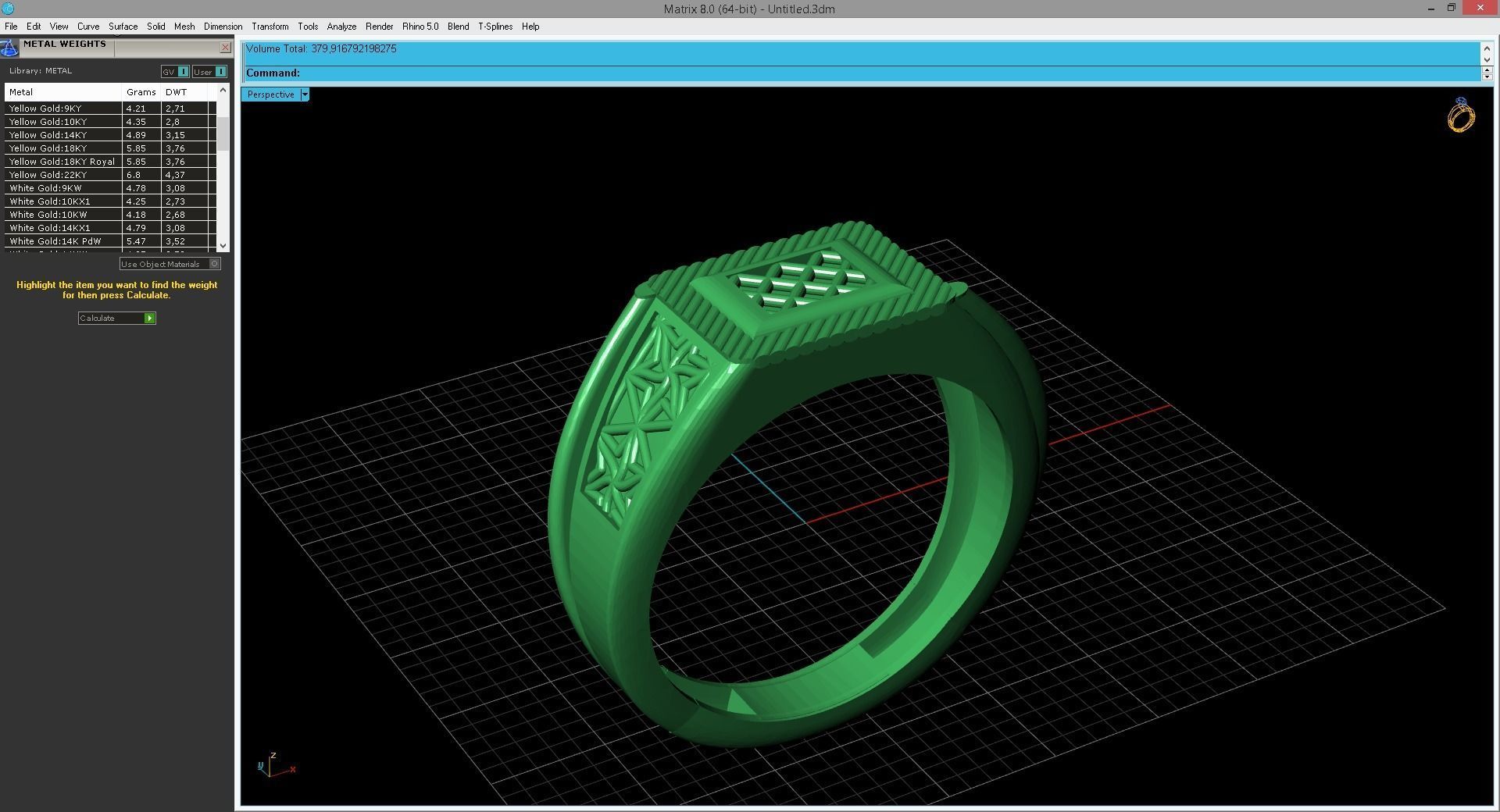Toggle Use Object Materials option
Image resolution: width=1500 pixels, height=812 pixels.
coord(170,264)
